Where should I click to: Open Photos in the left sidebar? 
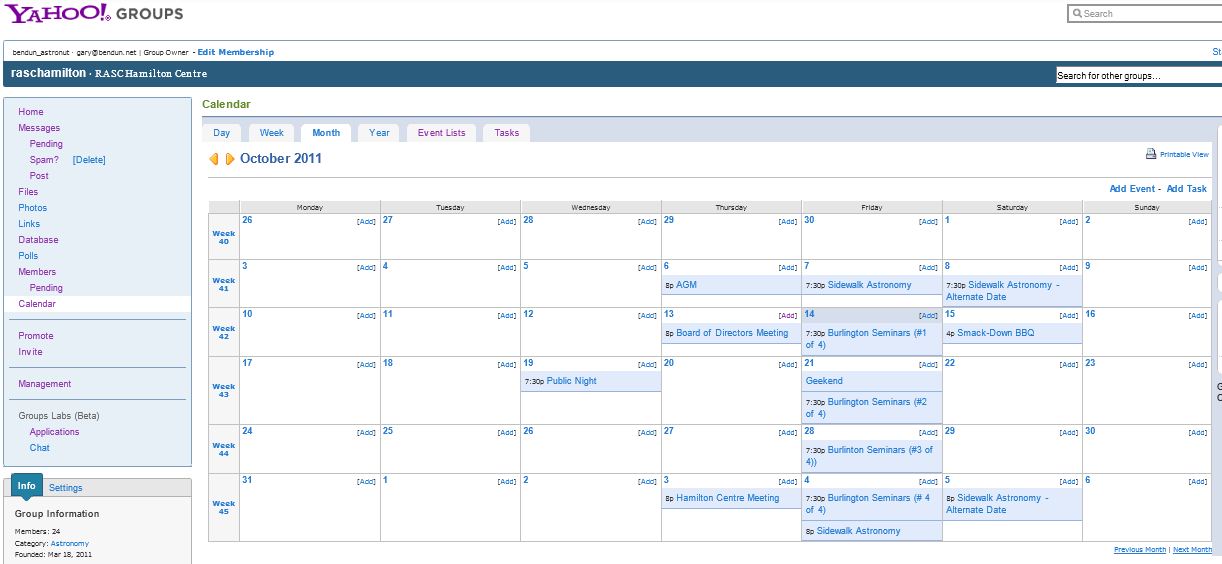click(x=32, y=208)
